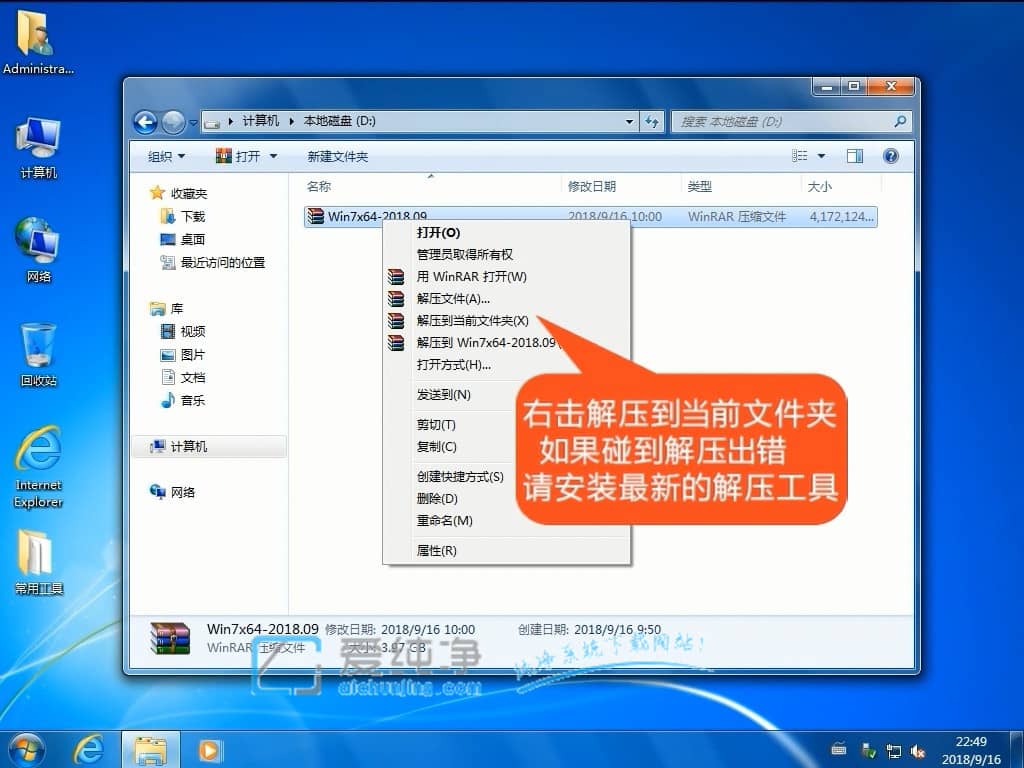Screen dimensions: 1024x768
Task: Select the 网络 desktop icon
Action: [37, 248]
